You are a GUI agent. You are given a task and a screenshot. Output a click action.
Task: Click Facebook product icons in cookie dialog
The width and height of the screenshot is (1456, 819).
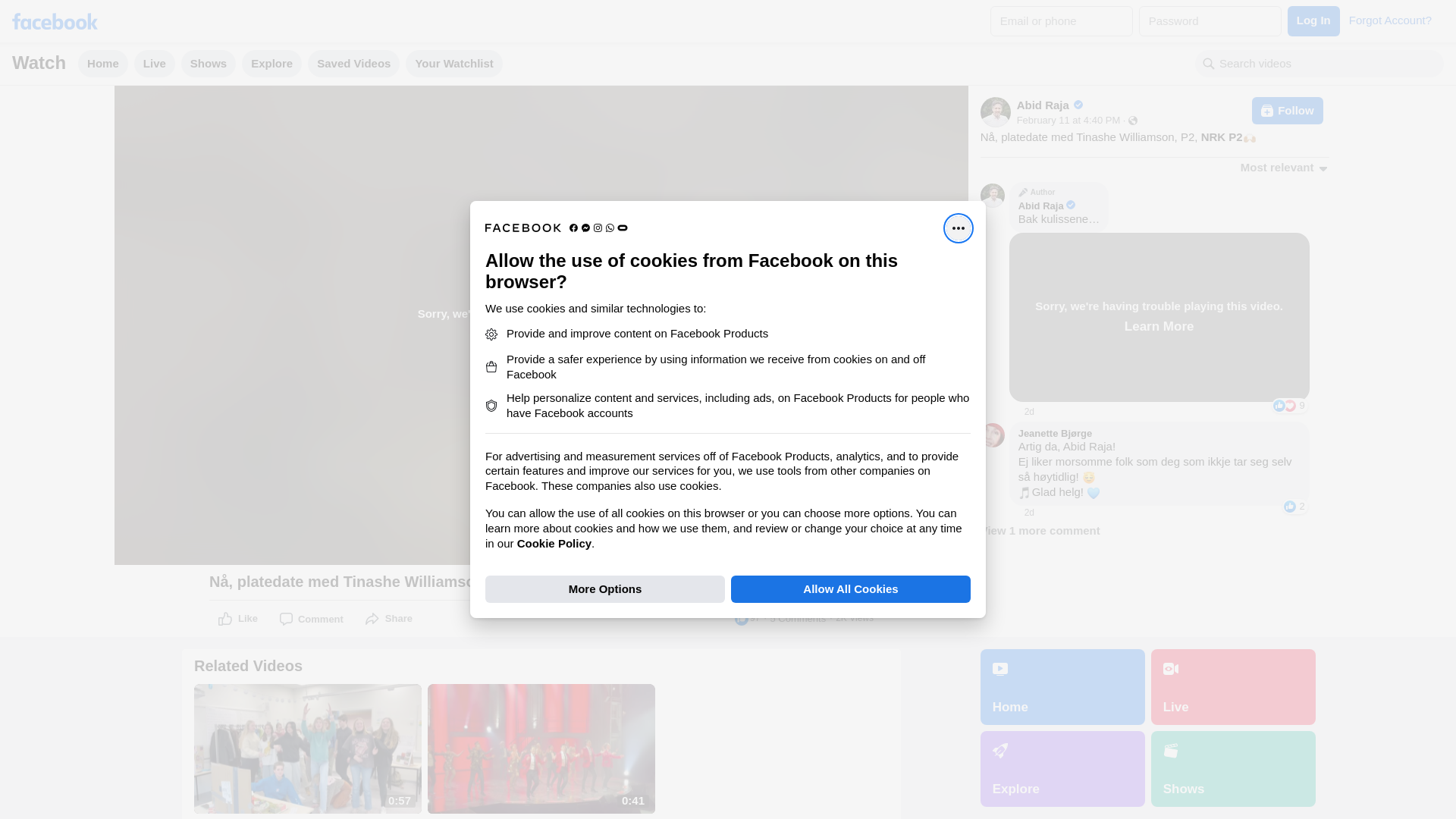click(598, 228)
